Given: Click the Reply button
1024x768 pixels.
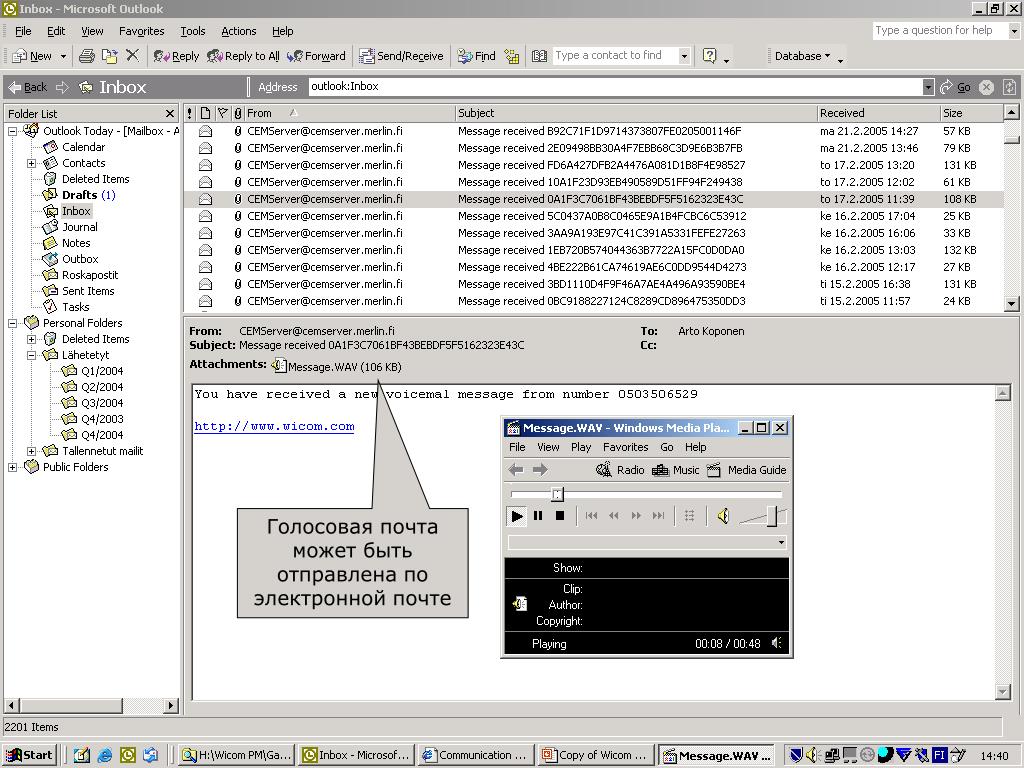Looking at the screenshot, I should [x=176, y=56].
